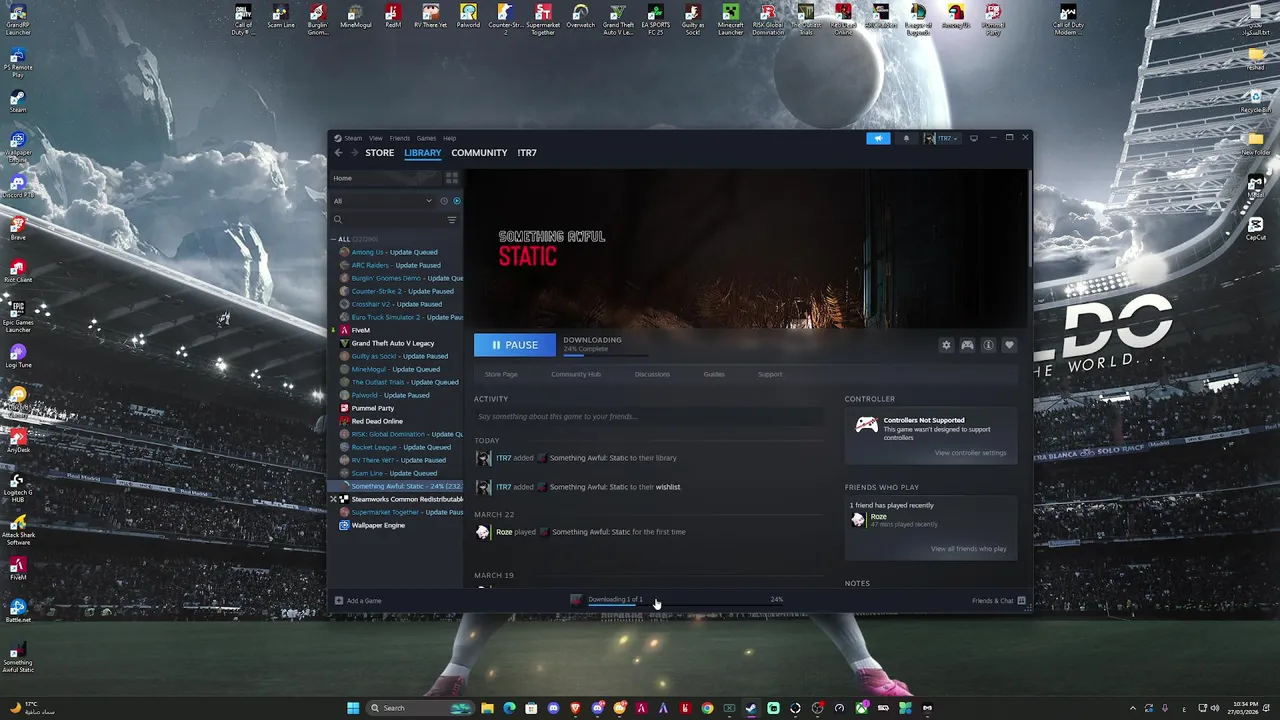Pause the download with PAUSE button

click(515, 345)
